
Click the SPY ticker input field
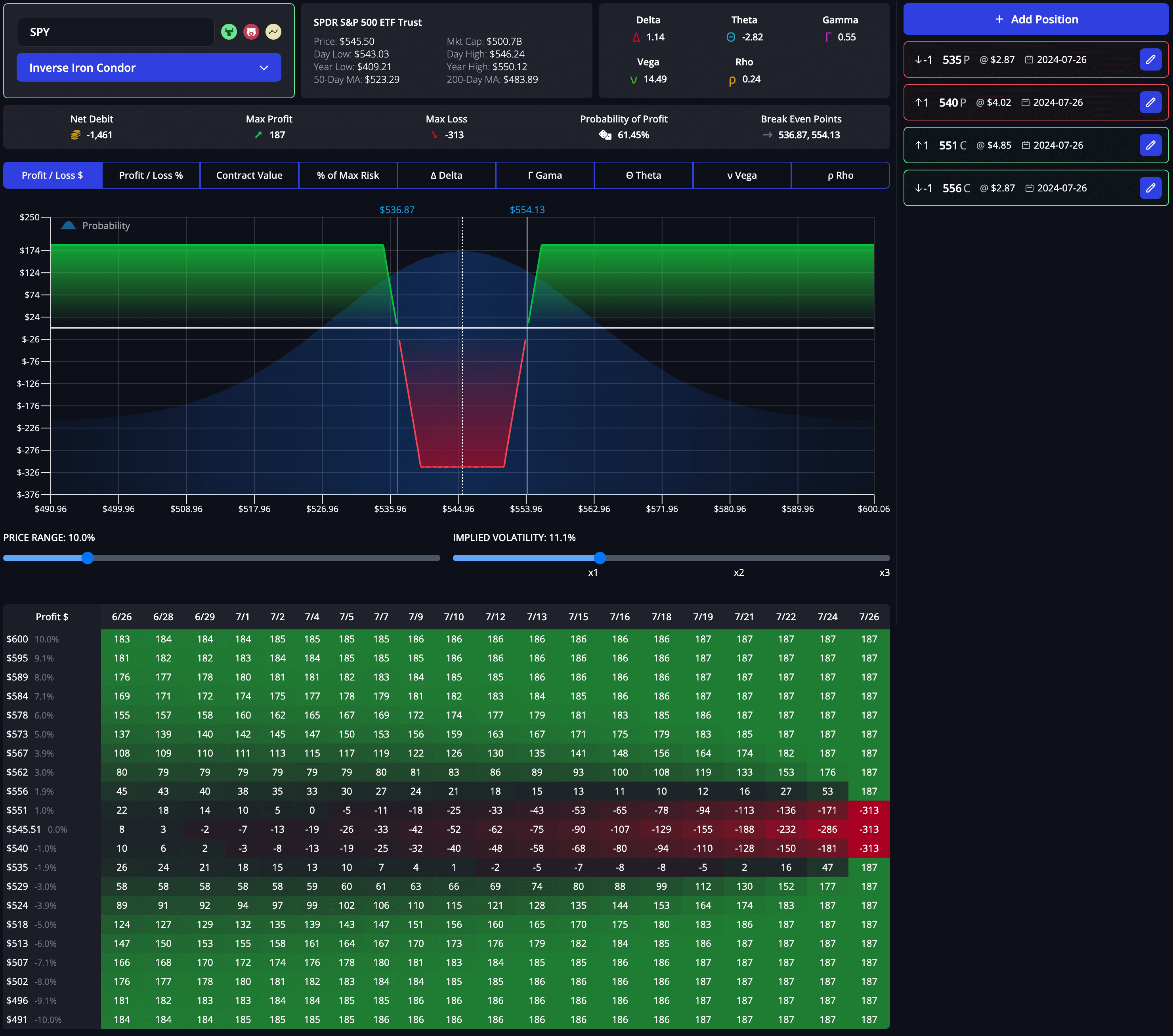115,32
